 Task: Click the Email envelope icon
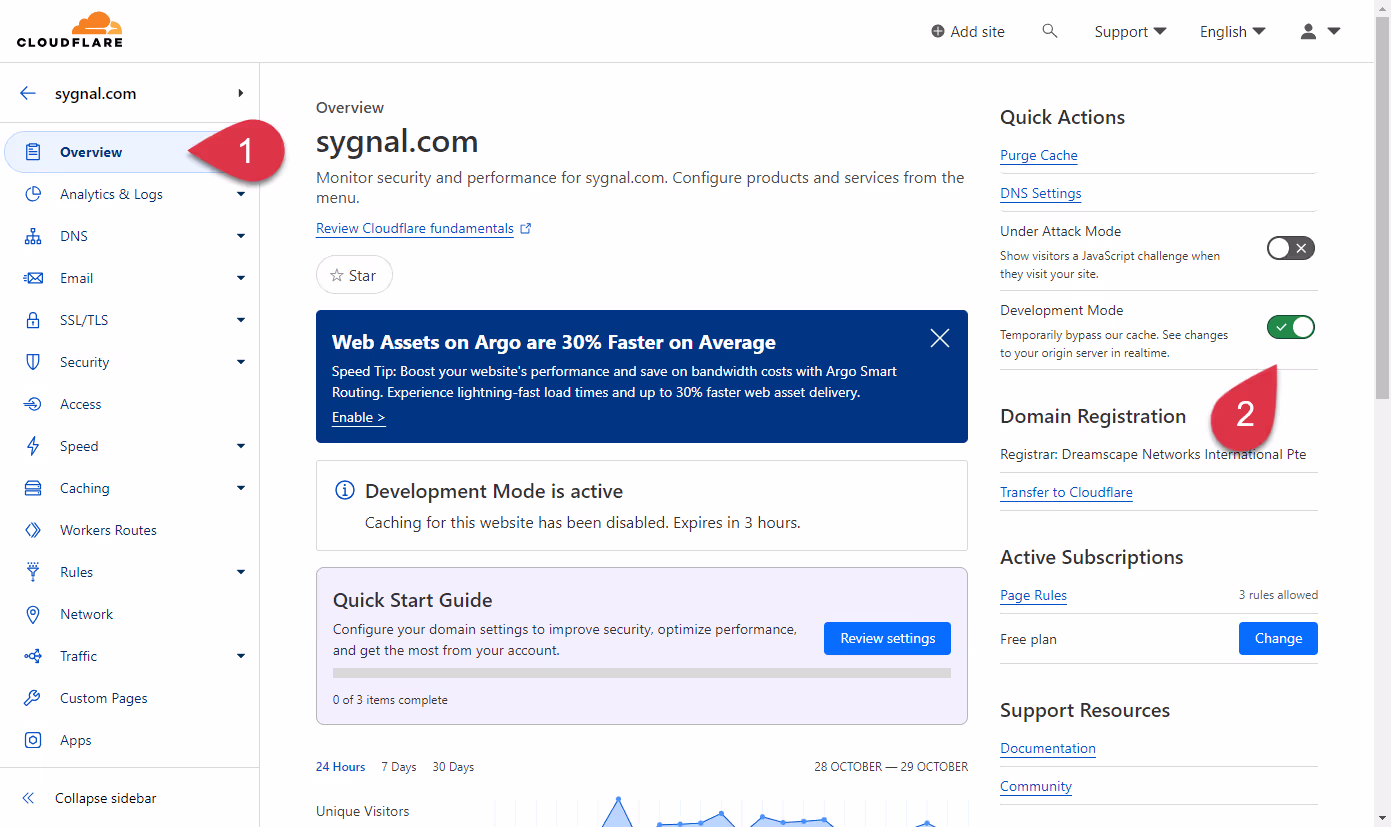33,278
